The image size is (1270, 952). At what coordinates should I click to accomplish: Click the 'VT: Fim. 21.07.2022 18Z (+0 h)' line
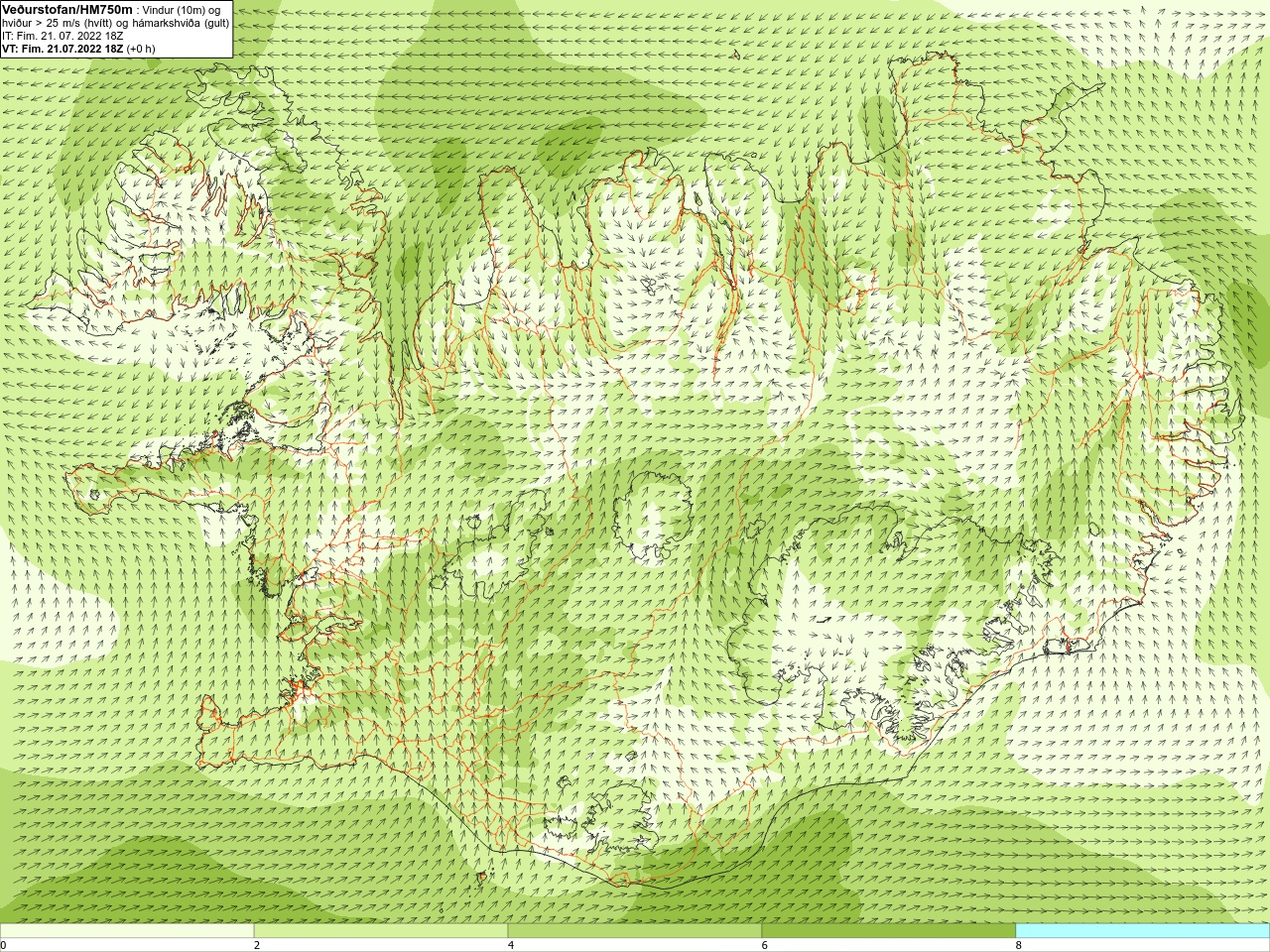pos(78,49)
